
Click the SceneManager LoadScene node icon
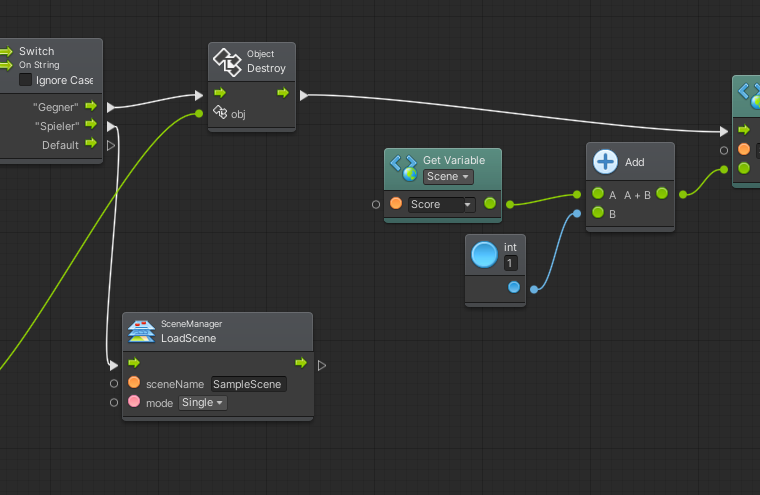pyautogui.click(x=141, y=332)
